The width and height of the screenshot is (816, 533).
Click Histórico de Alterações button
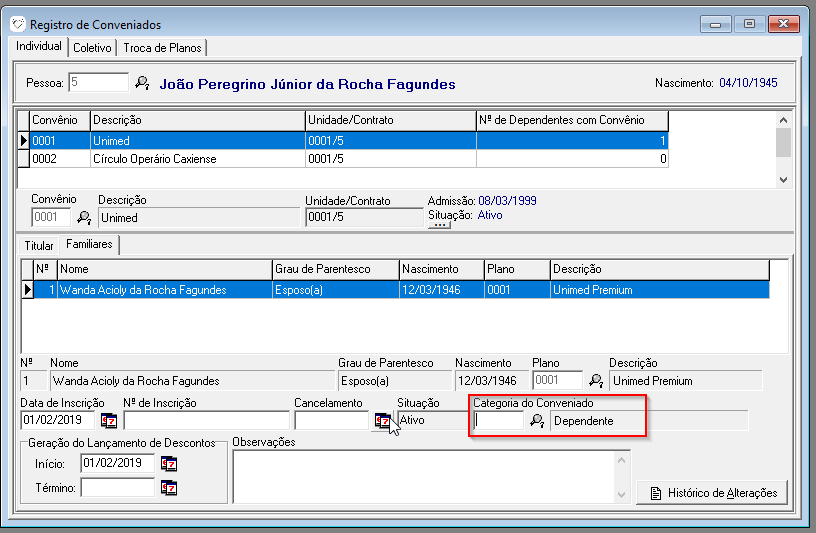712,493
